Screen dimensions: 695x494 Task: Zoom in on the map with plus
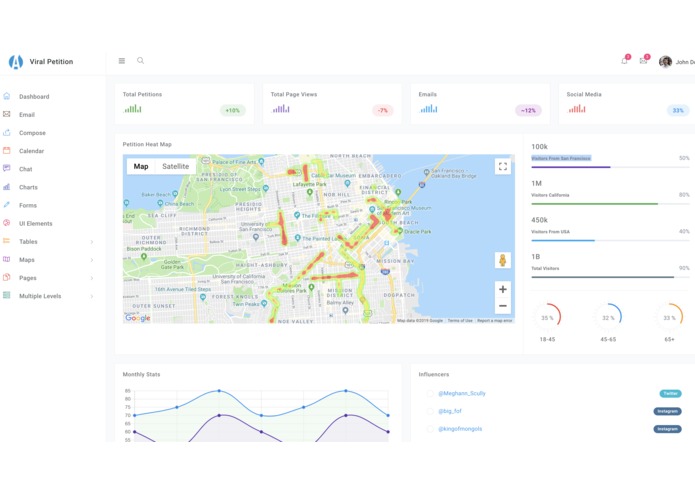[503, 289]
